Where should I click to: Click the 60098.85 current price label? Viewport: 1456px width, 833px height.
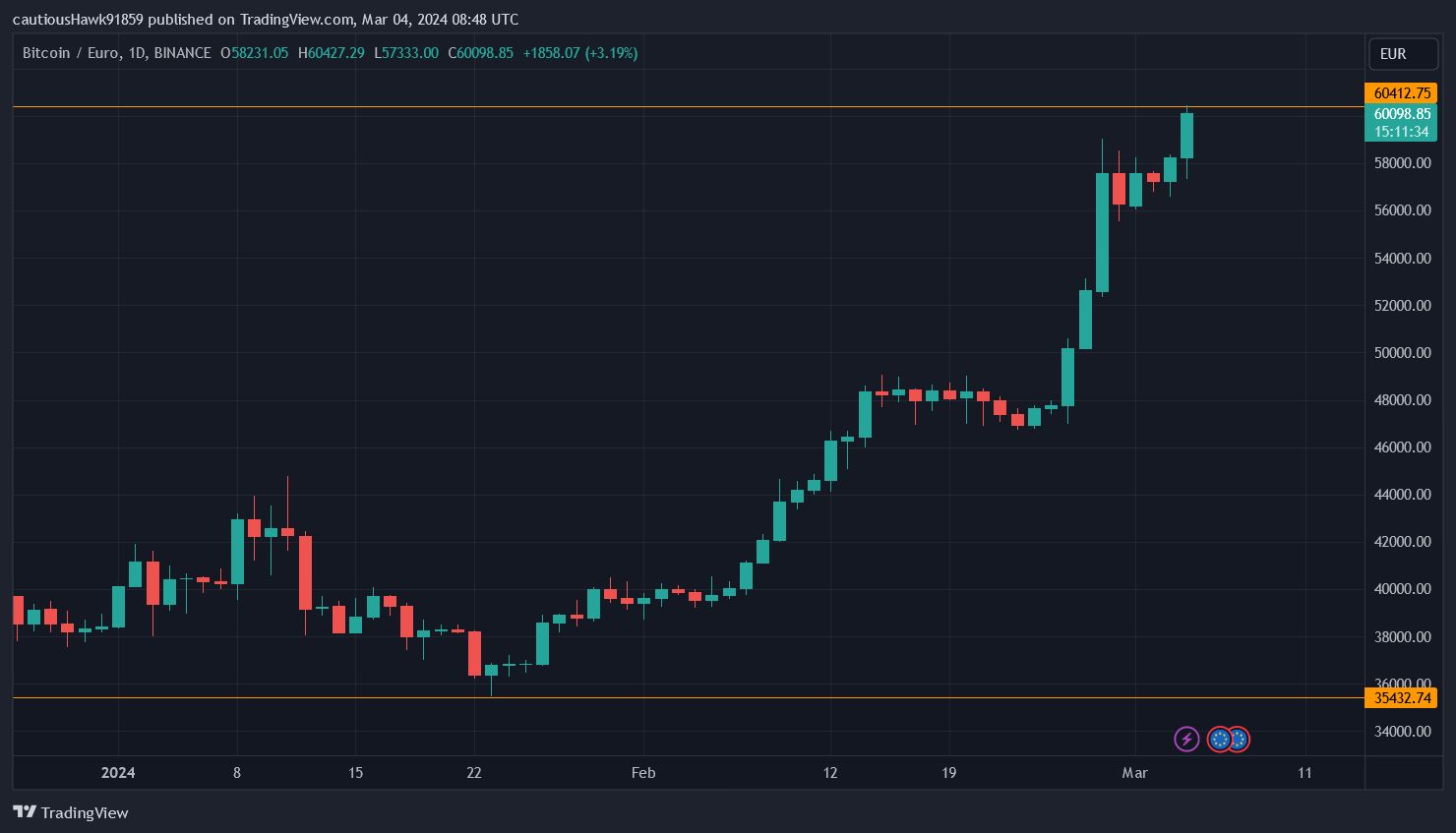pos(1403,114)
